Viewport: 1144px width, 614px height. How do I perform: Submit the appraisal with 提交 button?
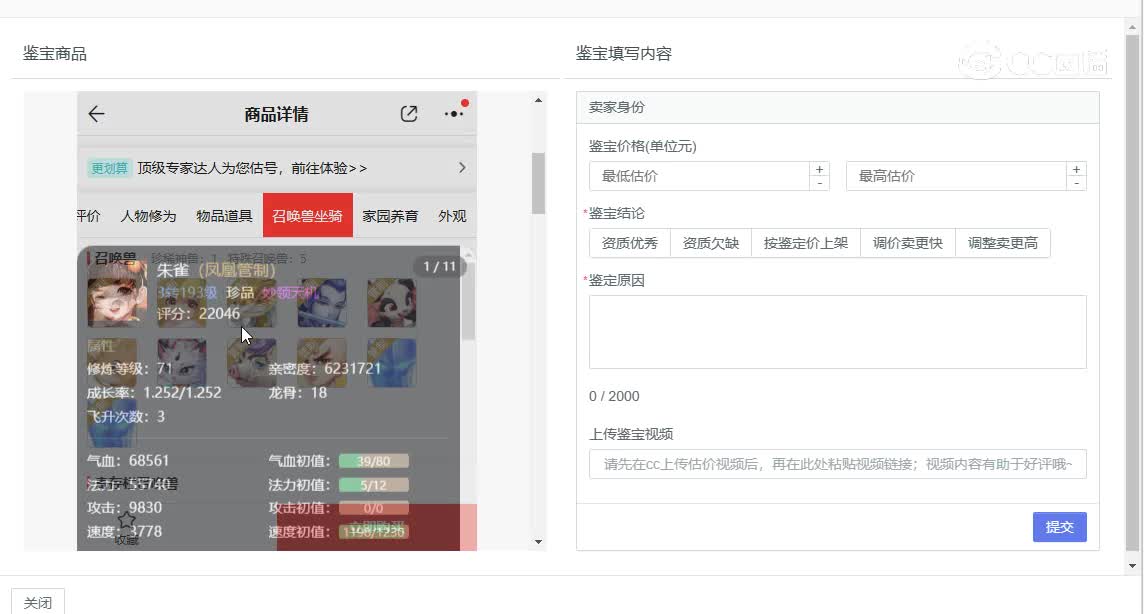(1059, 526)
